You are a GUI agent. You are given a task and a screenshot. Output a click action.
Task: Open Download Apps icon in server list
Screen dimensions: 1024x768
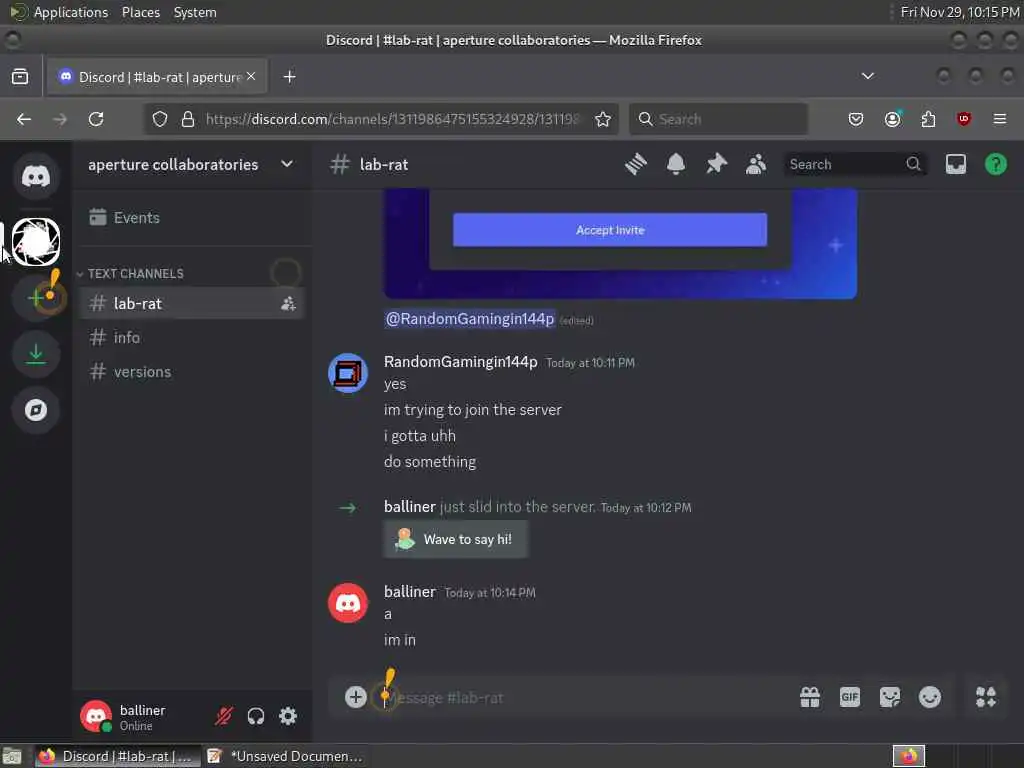click(36, 354)
